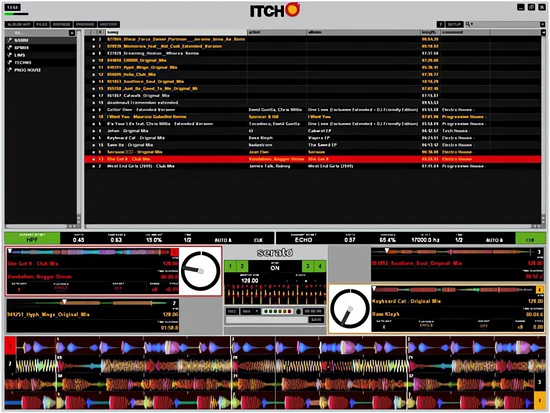Toggle the green deck 1 center button
The image size is (550, 413).
tap(230, 266)
